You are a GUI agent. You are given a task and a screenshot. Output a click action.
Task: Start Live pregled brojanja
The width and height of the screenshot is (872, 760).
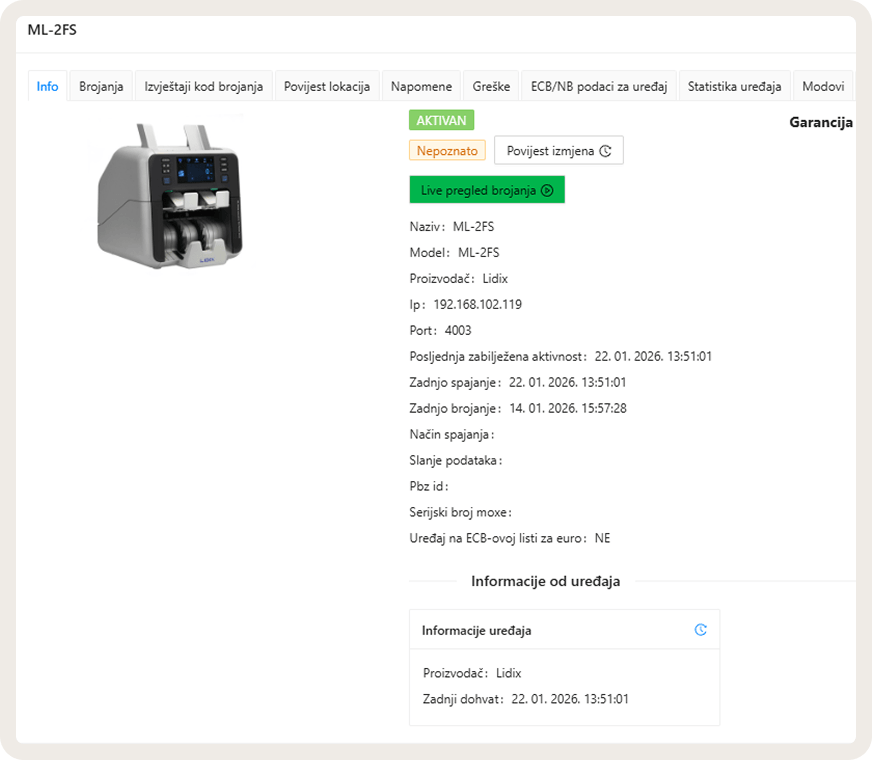point(487,190)
